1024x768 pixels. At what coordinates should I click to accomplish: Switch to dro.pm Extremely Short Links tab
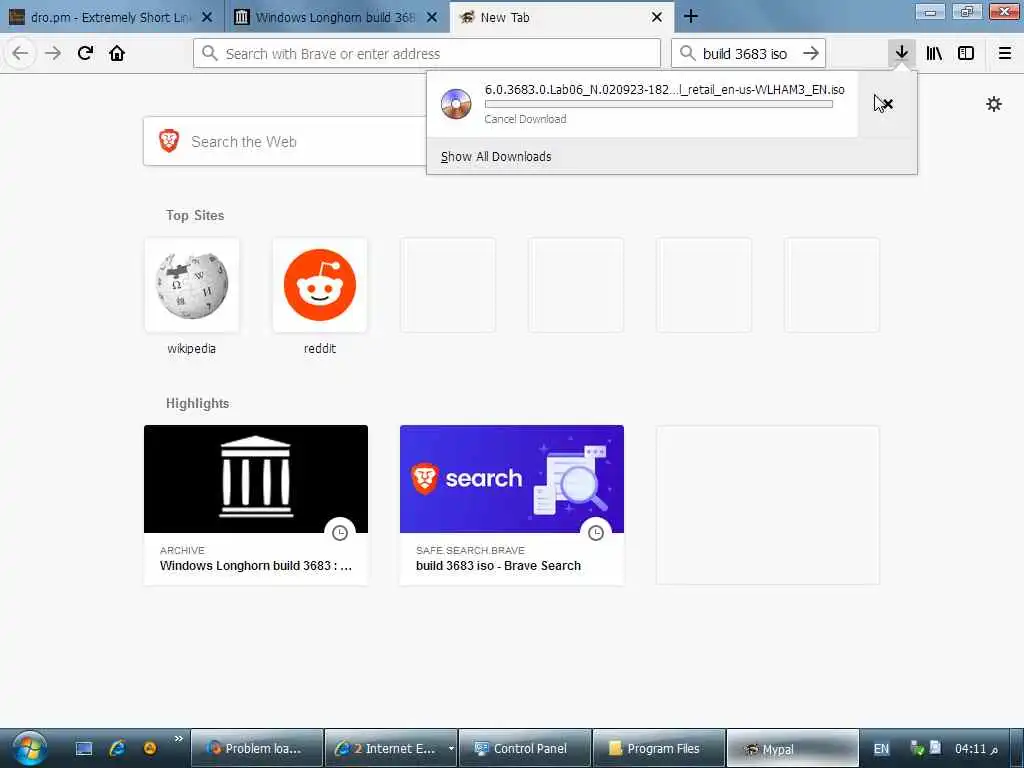tap(112, 17)
